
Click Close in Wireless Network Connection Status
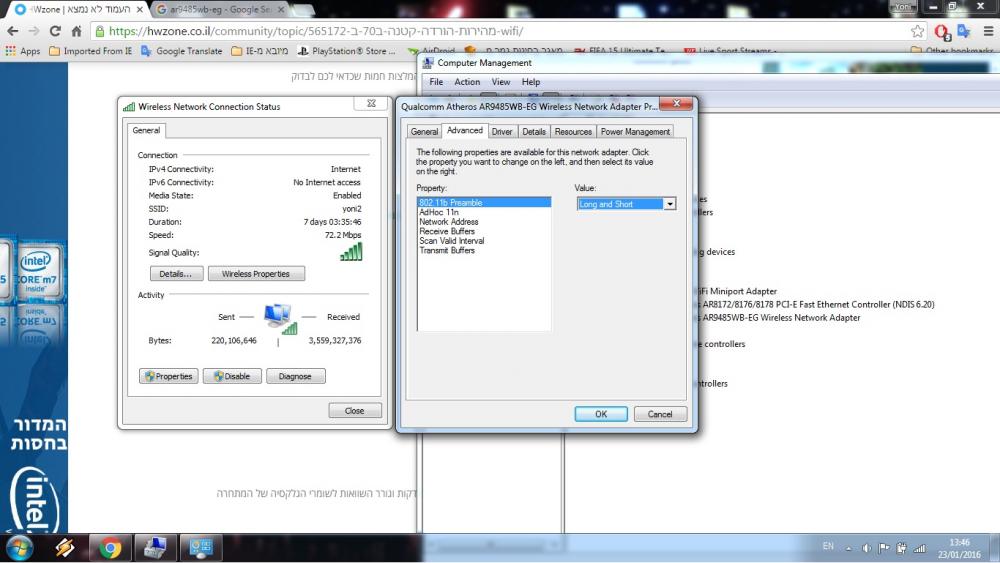(355, 411)
